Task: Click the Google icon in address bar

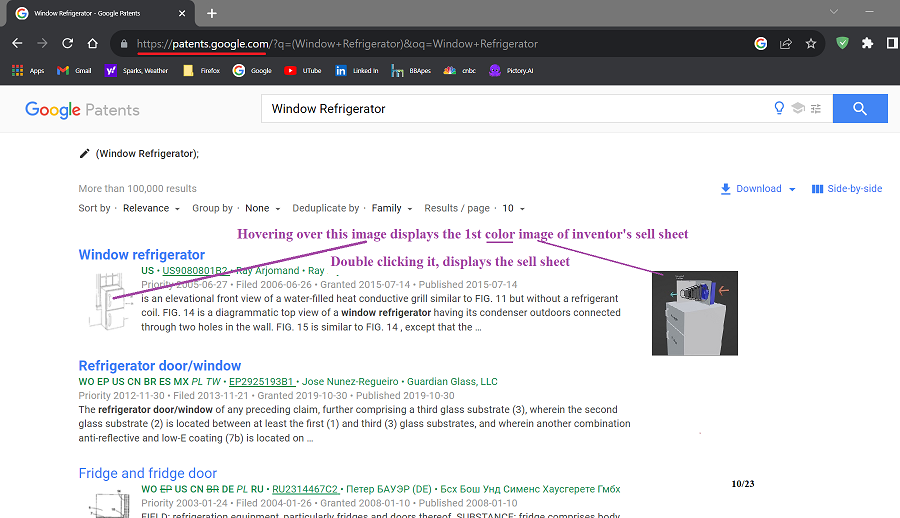Action: (761, 44)
